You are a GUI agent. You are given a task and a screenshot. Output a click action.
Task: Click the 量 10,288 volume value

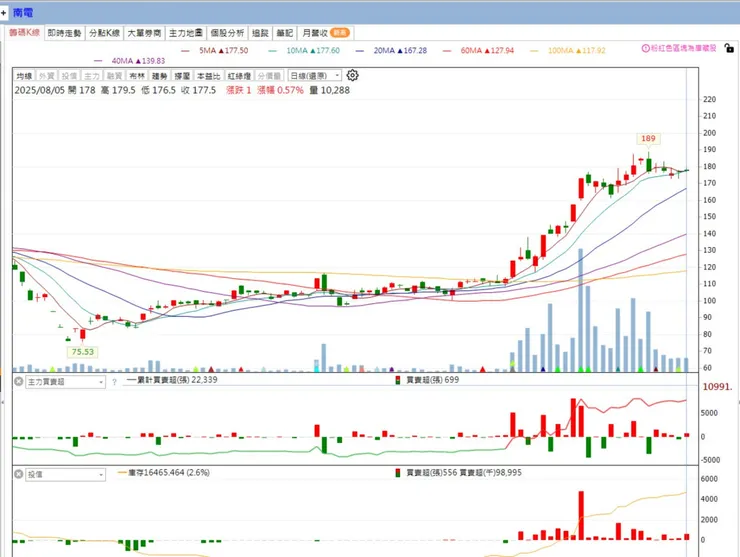tap(330, 90)
